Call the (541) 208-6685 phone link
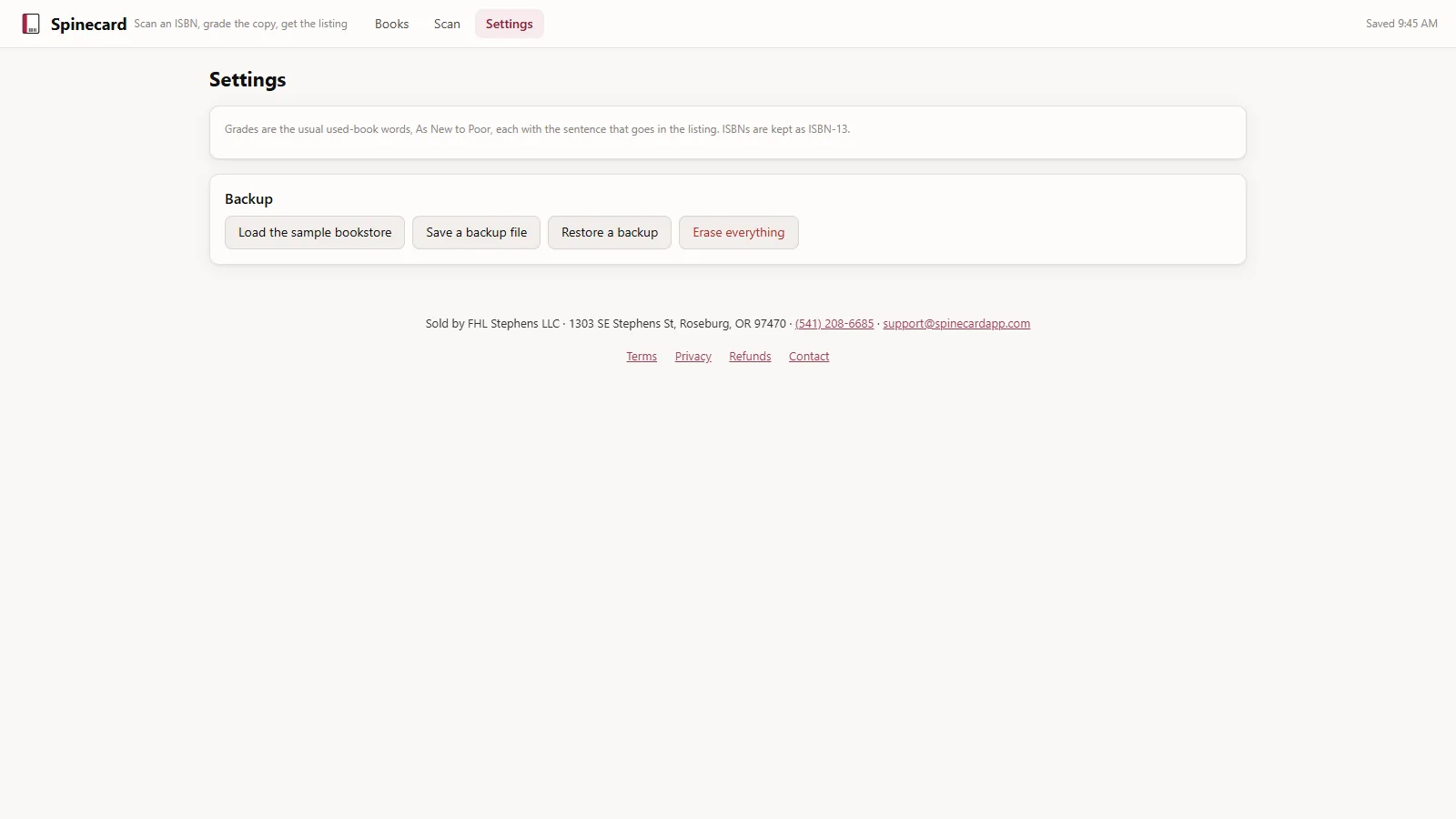The image size is (1456, 819). [834, 323]
